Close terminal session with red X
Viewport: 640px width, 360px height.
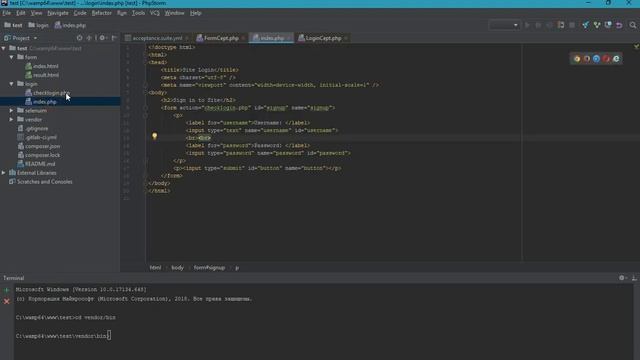(7, 302)
